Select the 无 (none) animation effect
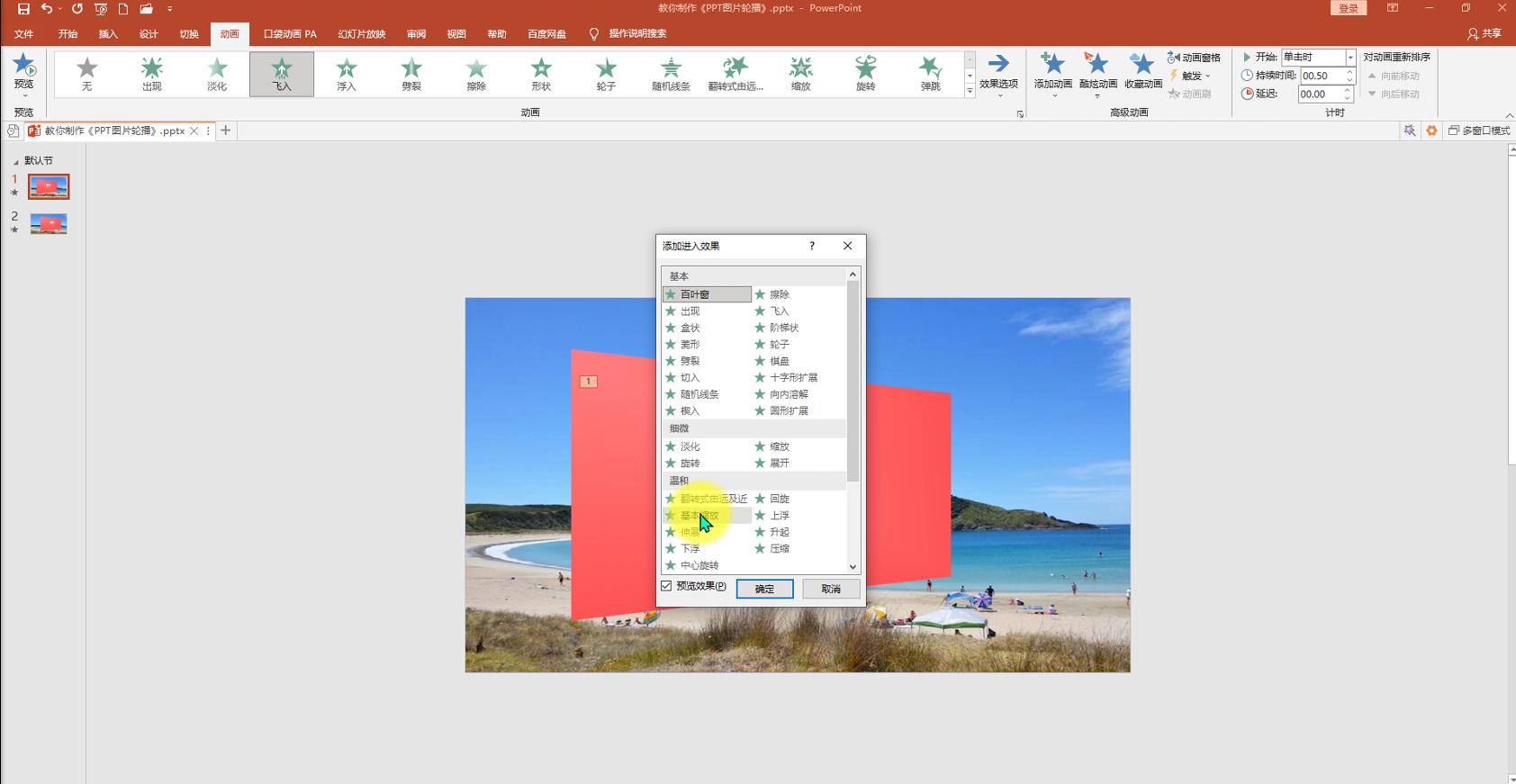1516x784 pixels. pos(86,74)
